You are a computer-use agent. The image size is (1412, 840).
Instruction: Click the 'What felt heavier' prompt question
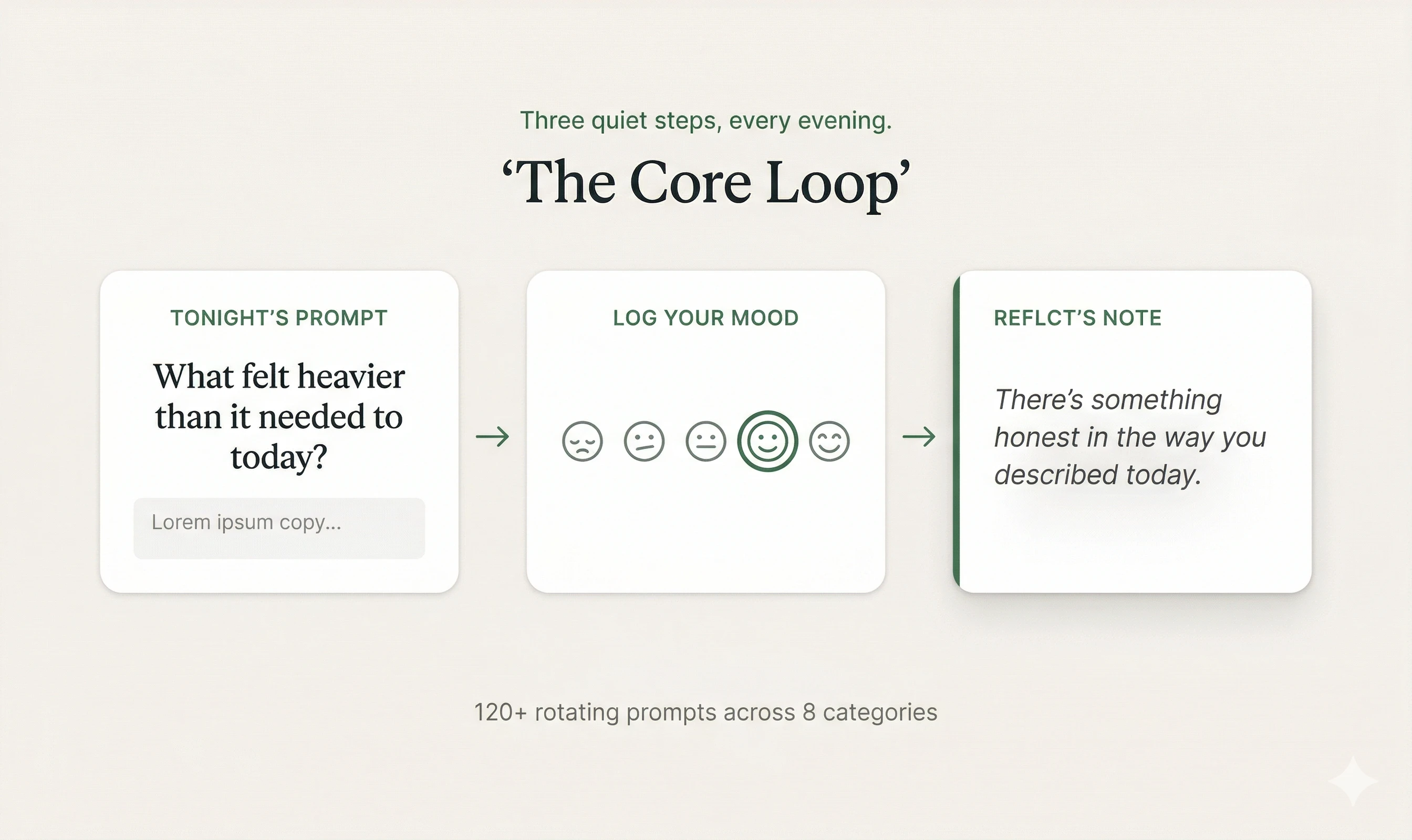278,416
